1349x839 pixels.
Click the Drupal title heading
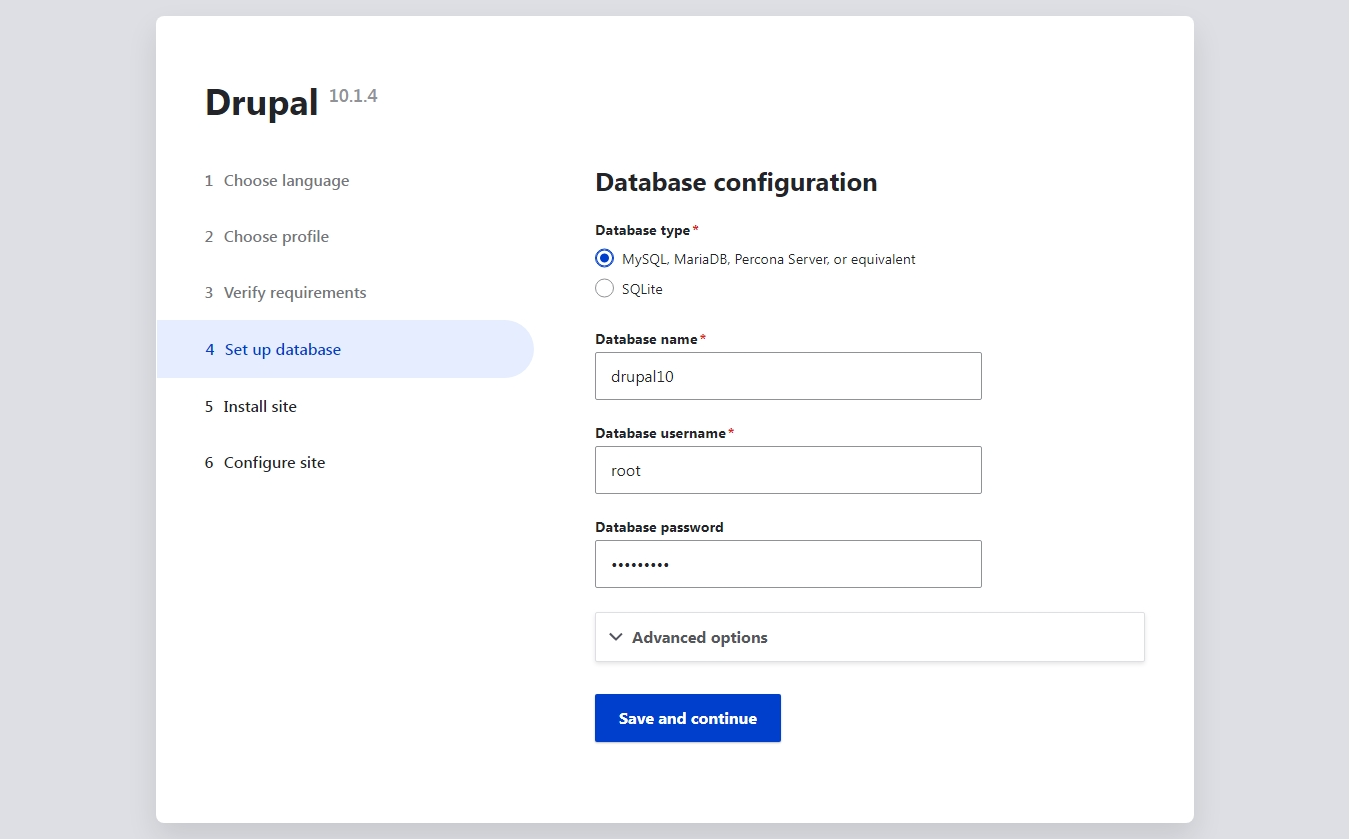[261, 103]
